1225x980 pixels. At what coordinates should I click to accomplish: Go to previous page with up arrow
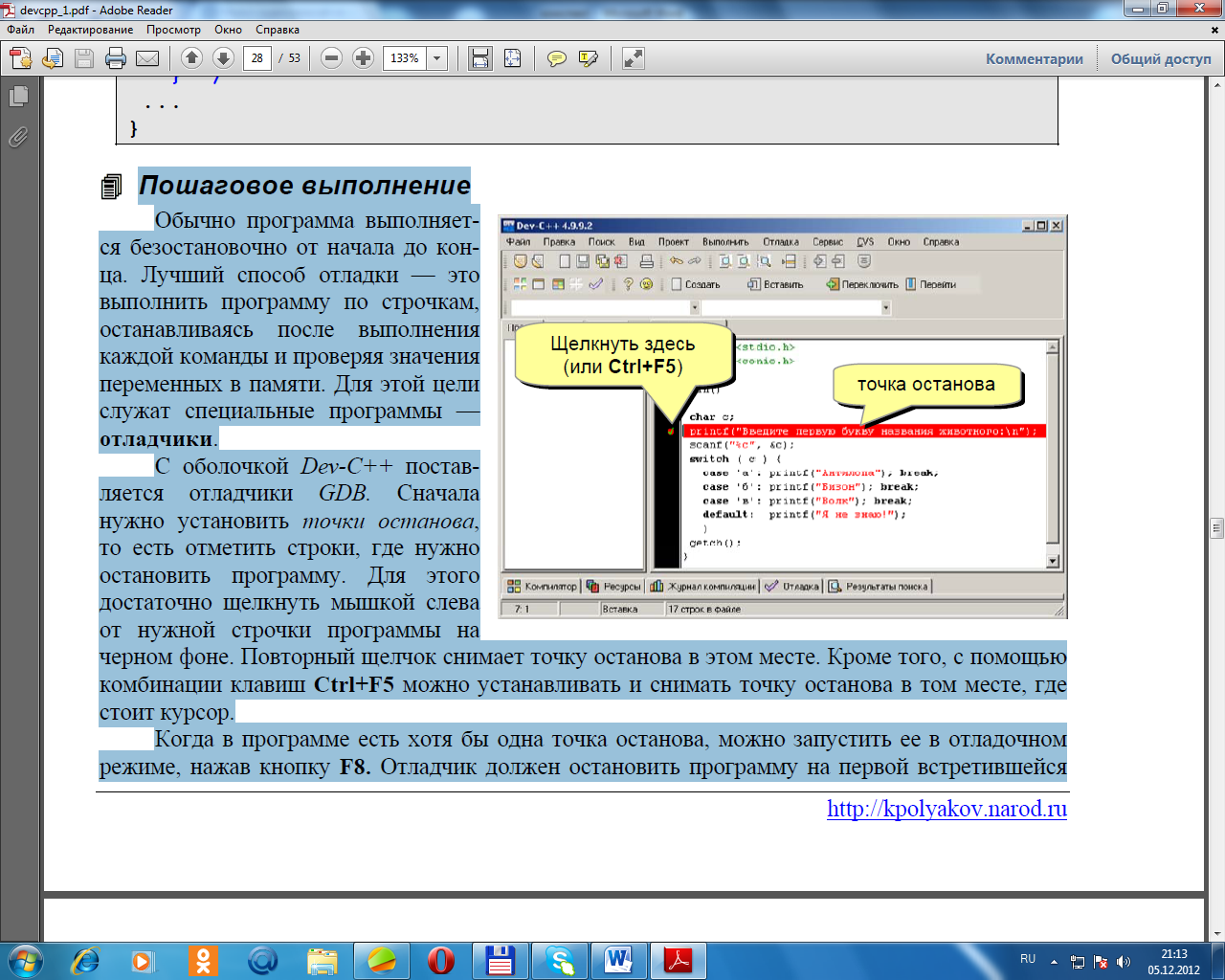[x=191, y=58]
